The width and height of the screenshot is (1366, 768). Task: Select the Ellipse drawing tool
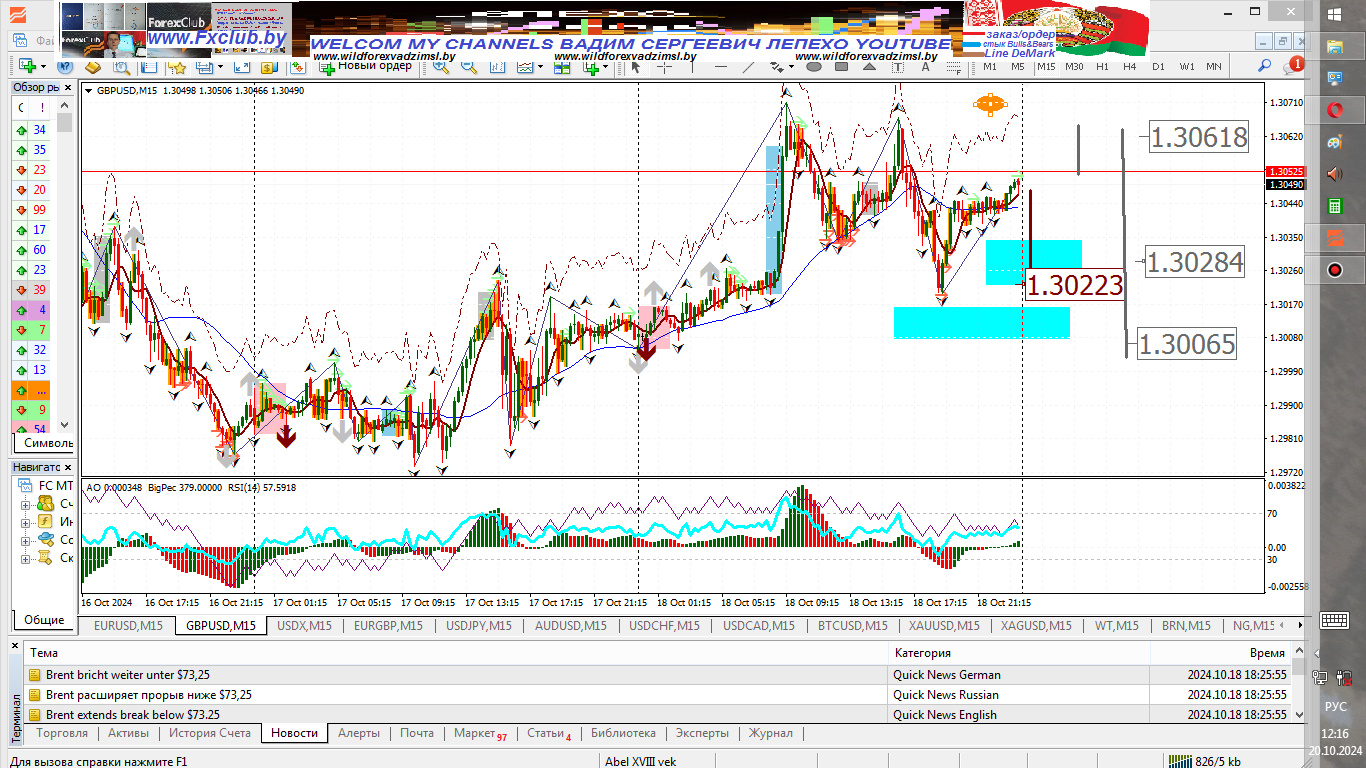tap(814, 67)
